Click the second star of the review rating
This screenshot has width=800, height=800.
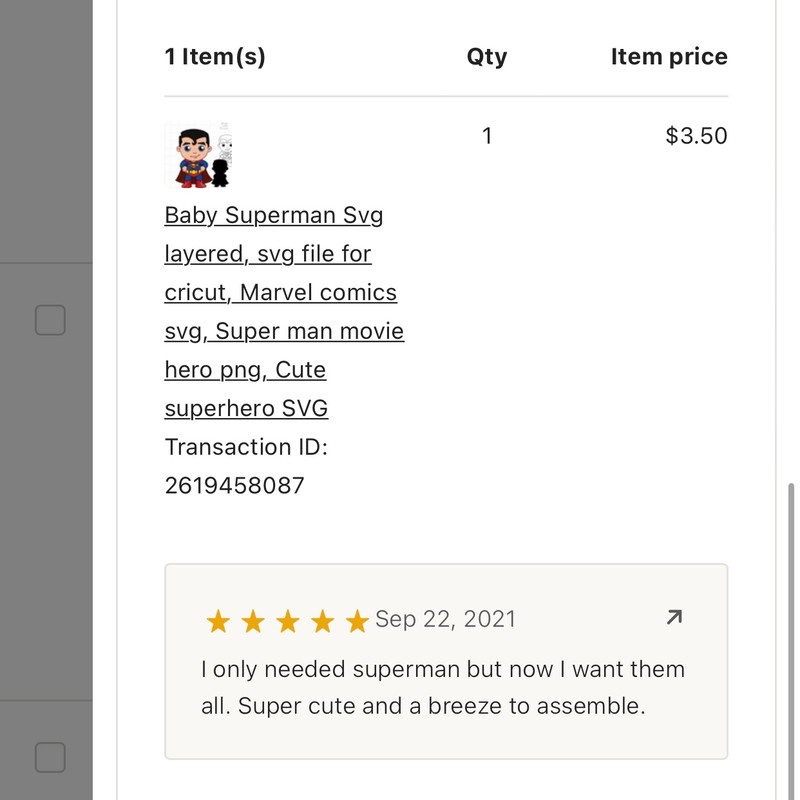254,622
